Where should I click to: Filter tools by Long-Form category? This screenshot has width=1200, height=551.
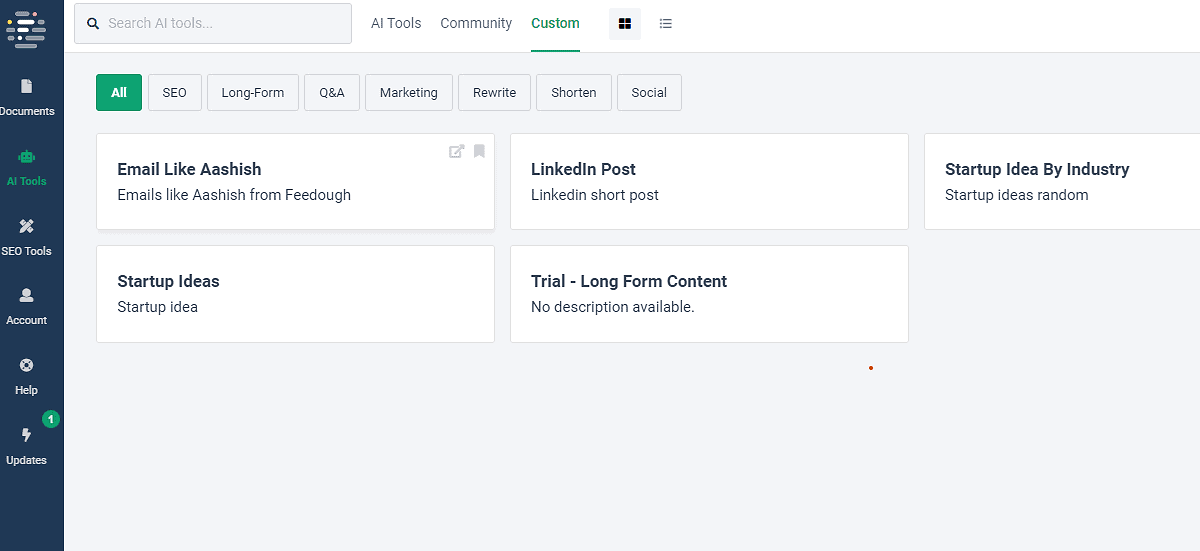point(253,93)
